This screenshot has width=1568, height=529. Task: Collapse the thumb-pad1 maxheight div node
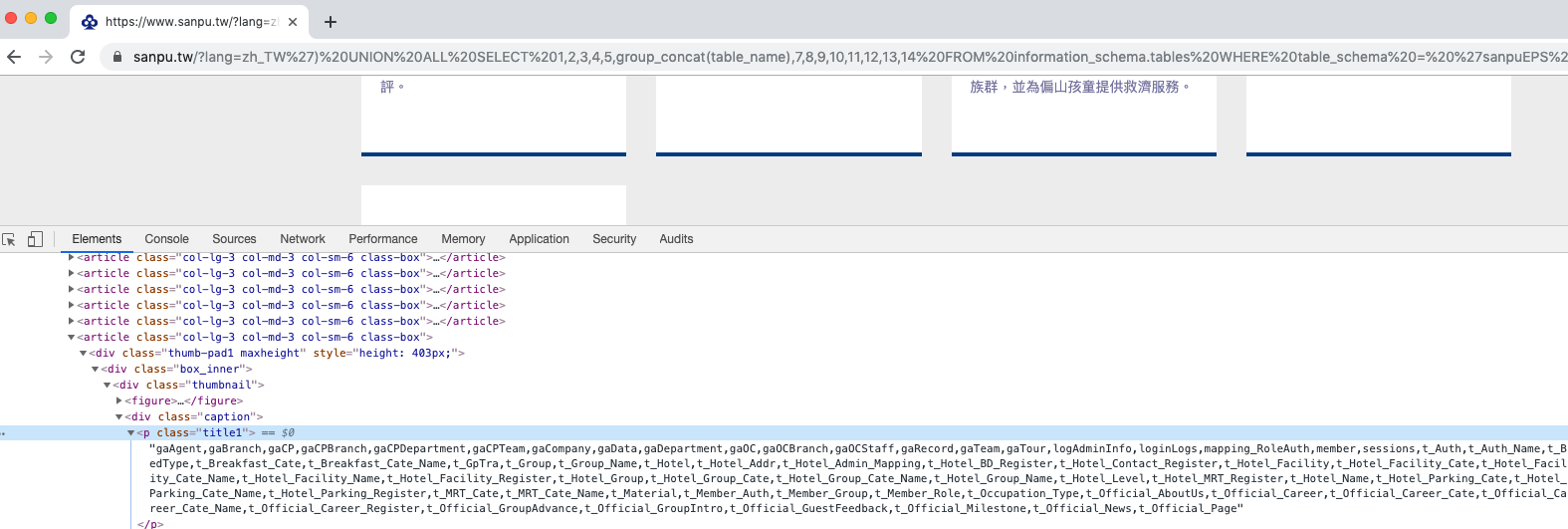click(83, 353)
